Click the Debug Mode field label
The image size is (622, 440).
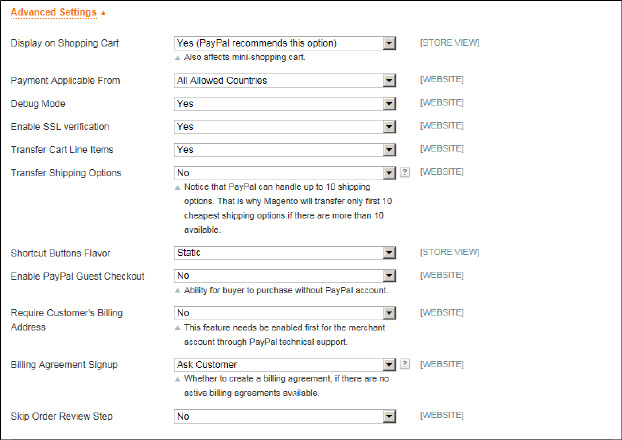[x=38, y=103]
